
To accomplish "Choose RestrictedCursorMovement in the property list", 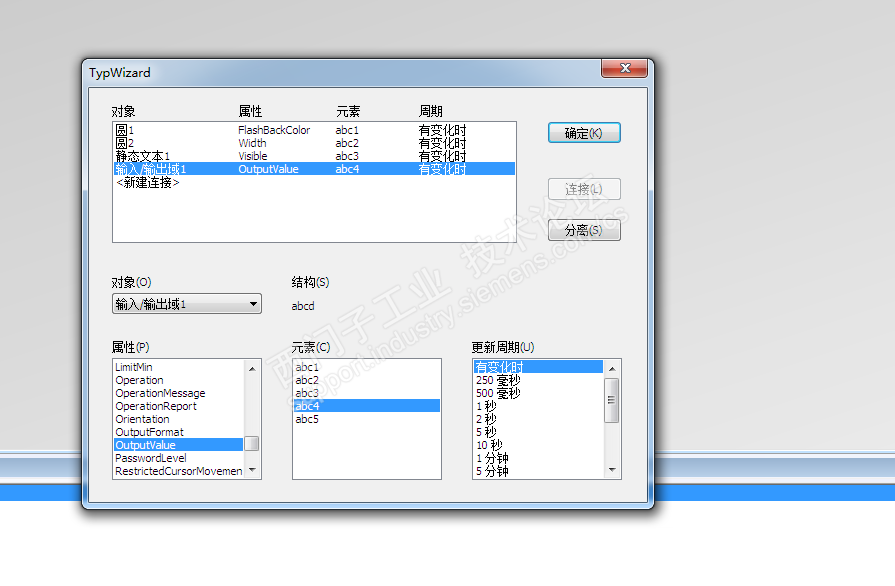I will (x=179, y=471).
